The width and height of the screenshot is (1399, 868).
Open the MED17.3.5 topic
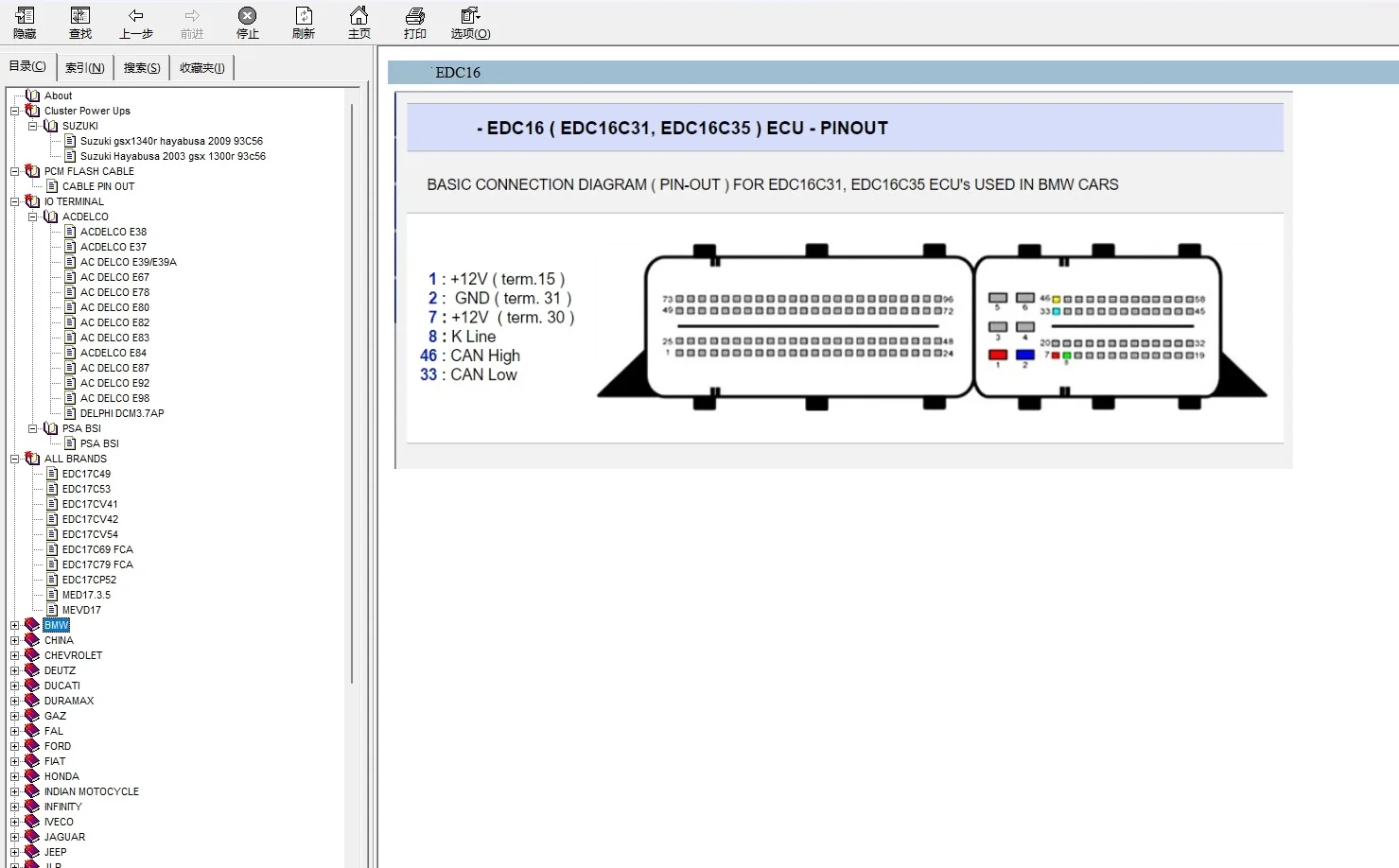tap(86, 595)
